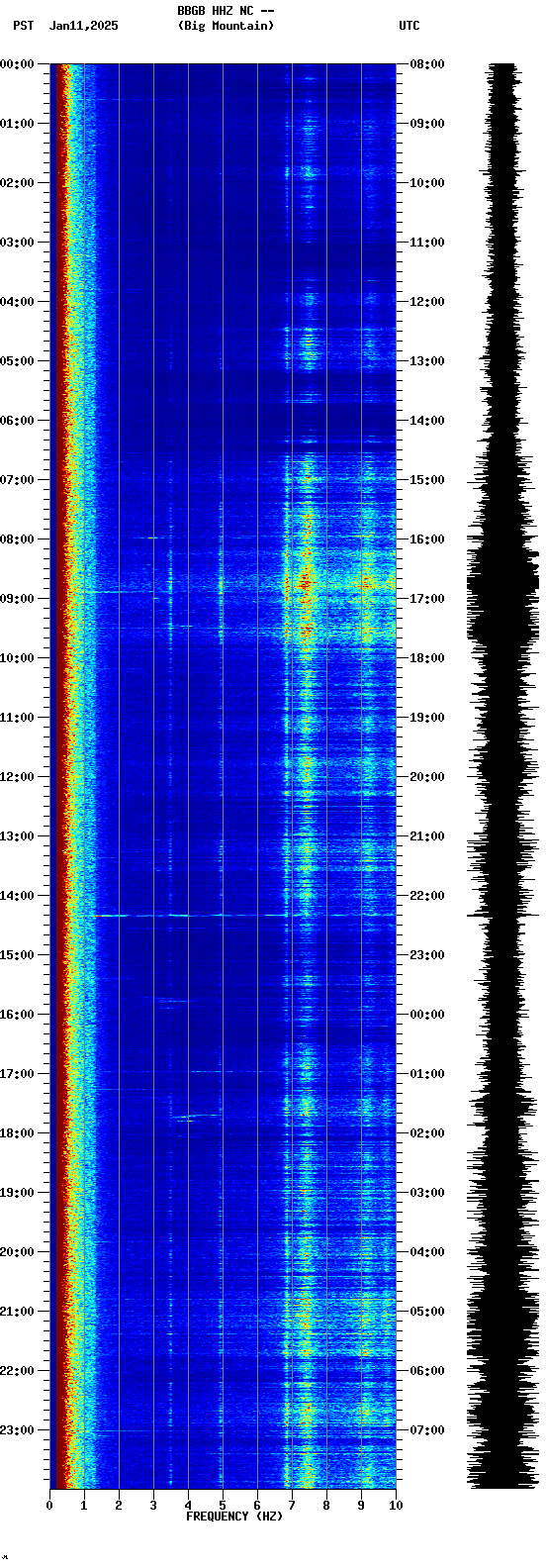Select the date 'Jan11,2025'
Viewport: 546px width, 1568px height.
click(83, 26)
